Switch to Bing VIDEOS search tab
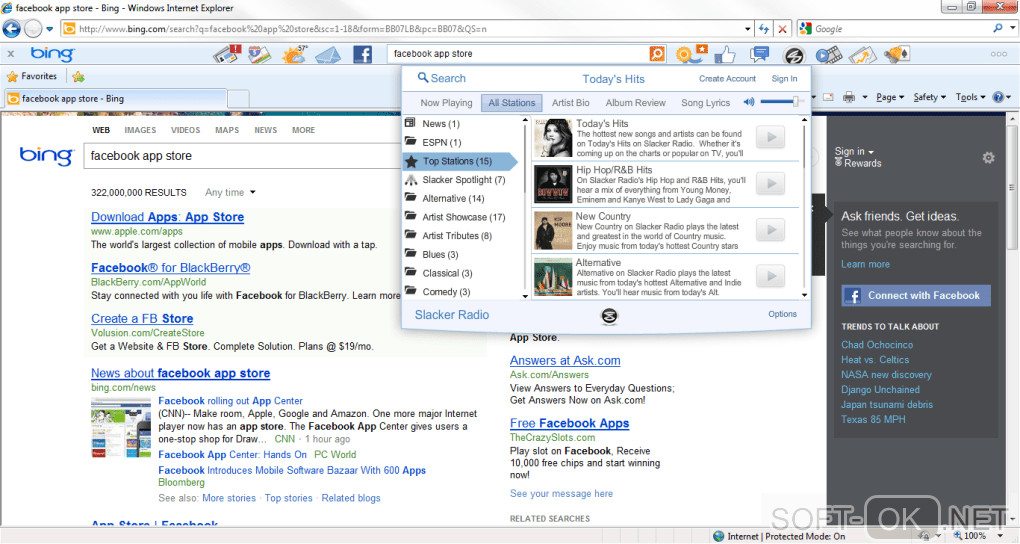 tap(185, 130)
